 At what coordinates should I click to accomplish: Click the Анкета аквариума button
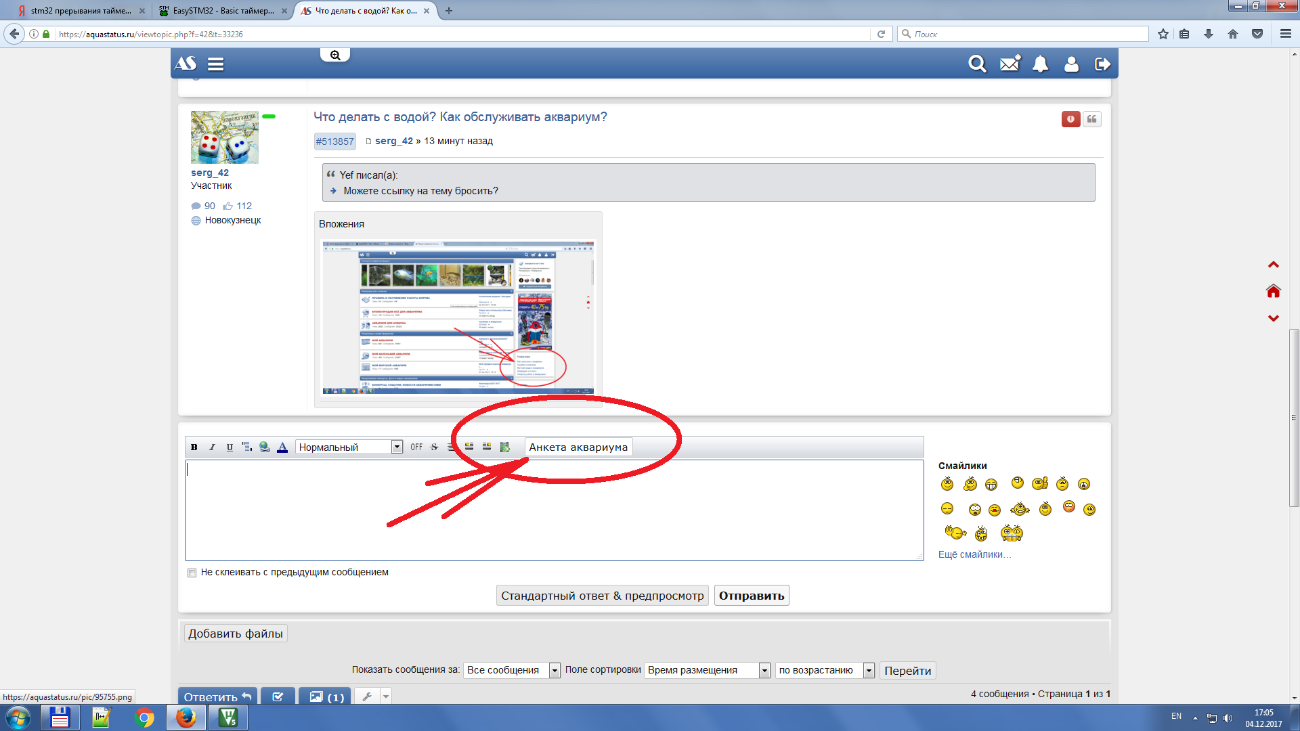[x=578, y=447]
